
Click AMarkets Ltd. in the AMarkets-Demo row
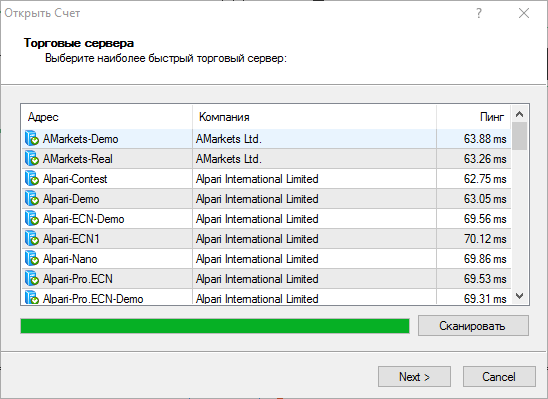(229, 139)
